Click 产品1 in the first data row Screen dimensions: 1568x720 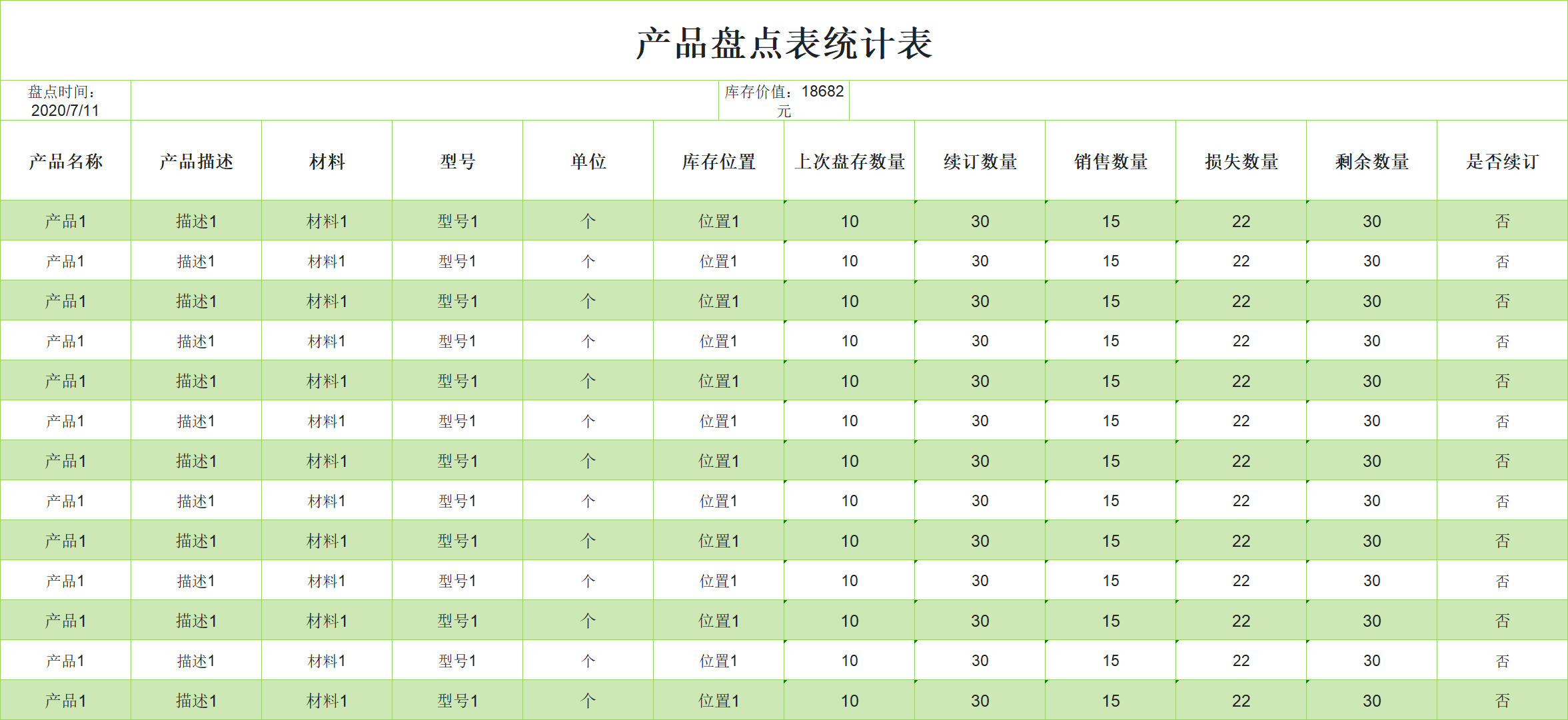[65, 220]
